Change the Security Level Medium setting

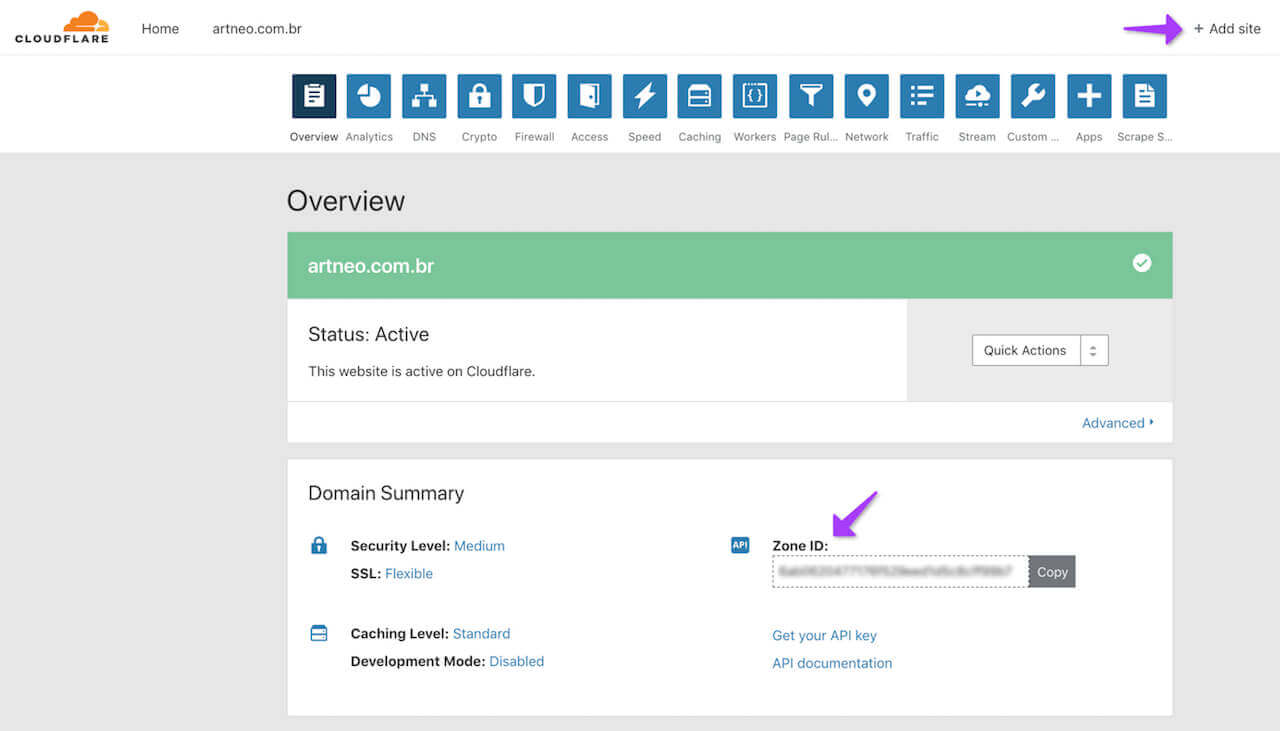tap(479, 546)
